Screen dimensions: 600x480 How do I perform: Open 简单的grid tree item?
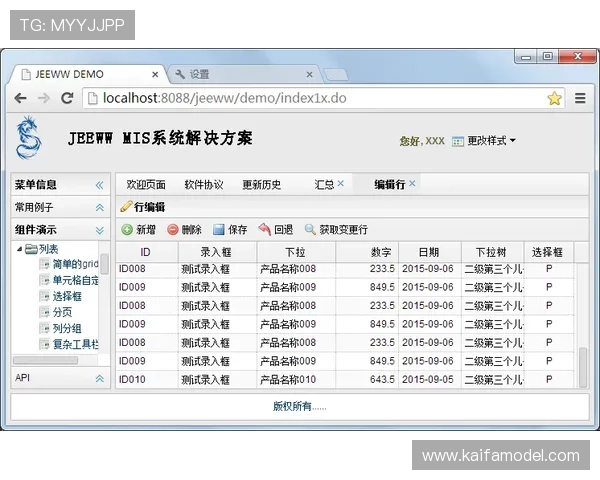pyautogui.click(x=75, y=264)
